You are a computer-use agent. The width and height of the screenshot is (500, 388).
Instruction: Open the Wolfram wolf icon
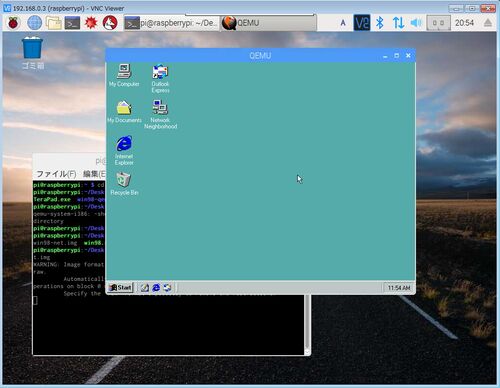coord(110,23)
